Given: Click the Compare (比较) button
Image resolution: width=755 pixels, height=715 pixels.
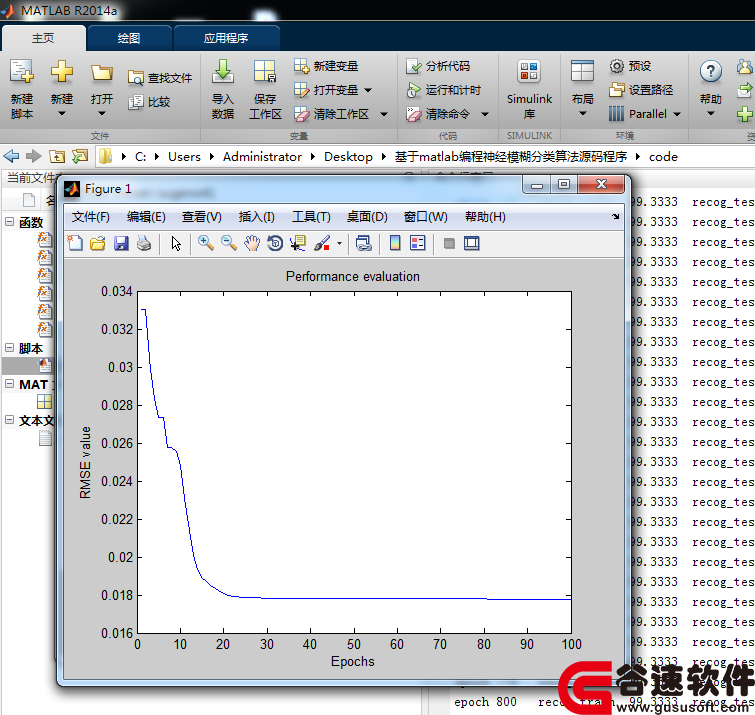Looking at the screenshot, I should (149, 102).
